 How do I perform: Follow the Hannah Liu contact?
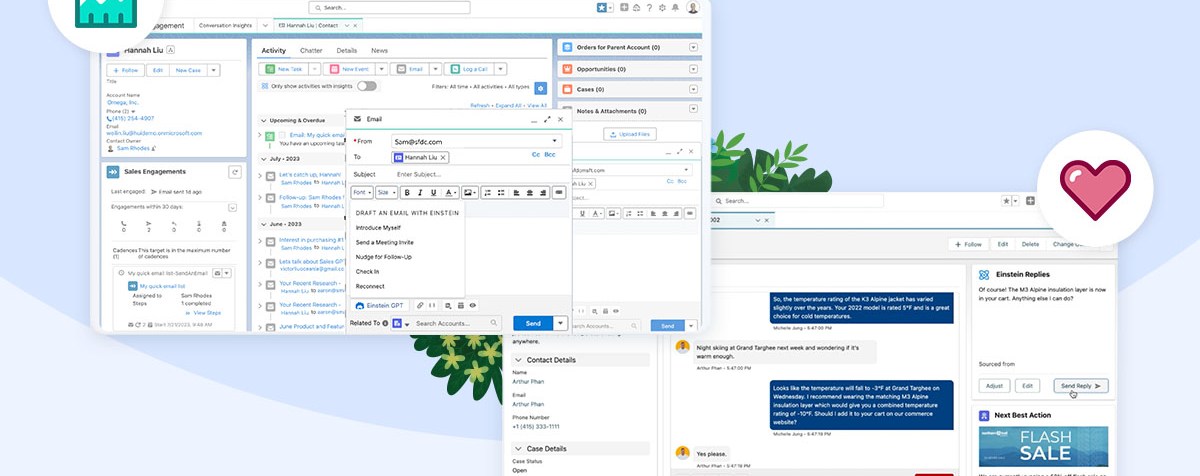pyautogui.click(x=125, y=70)
